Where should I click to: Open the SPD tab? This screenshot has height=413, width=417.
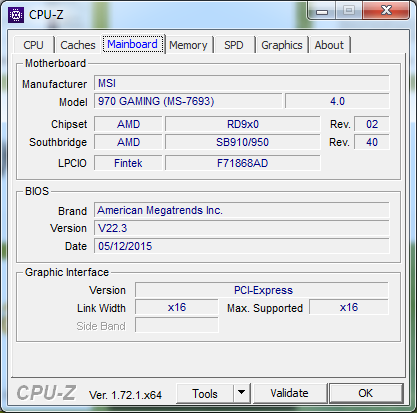click(x=234, y=45)
